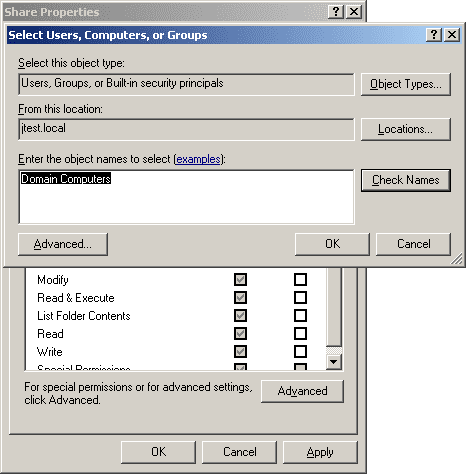Click Apply in Share Properties

(x=320, y=452)
